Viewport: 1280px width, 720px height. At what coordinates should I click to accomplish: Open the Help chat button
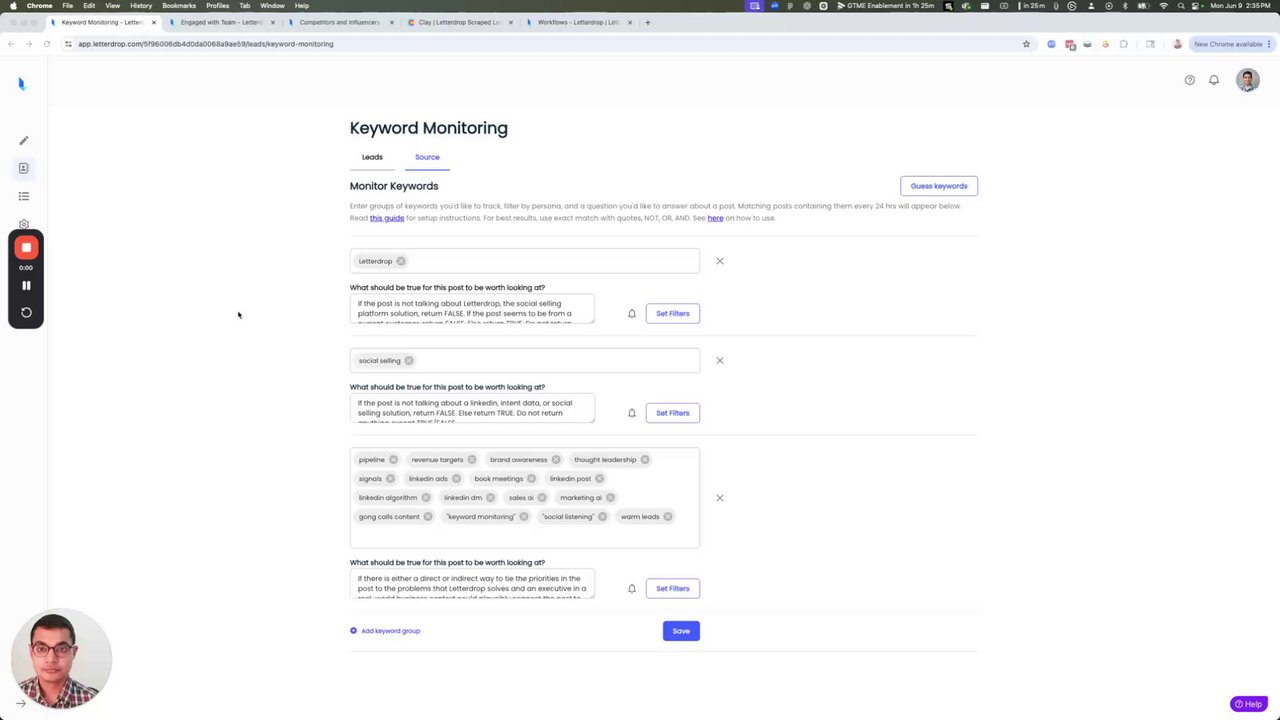(1249, 704)
